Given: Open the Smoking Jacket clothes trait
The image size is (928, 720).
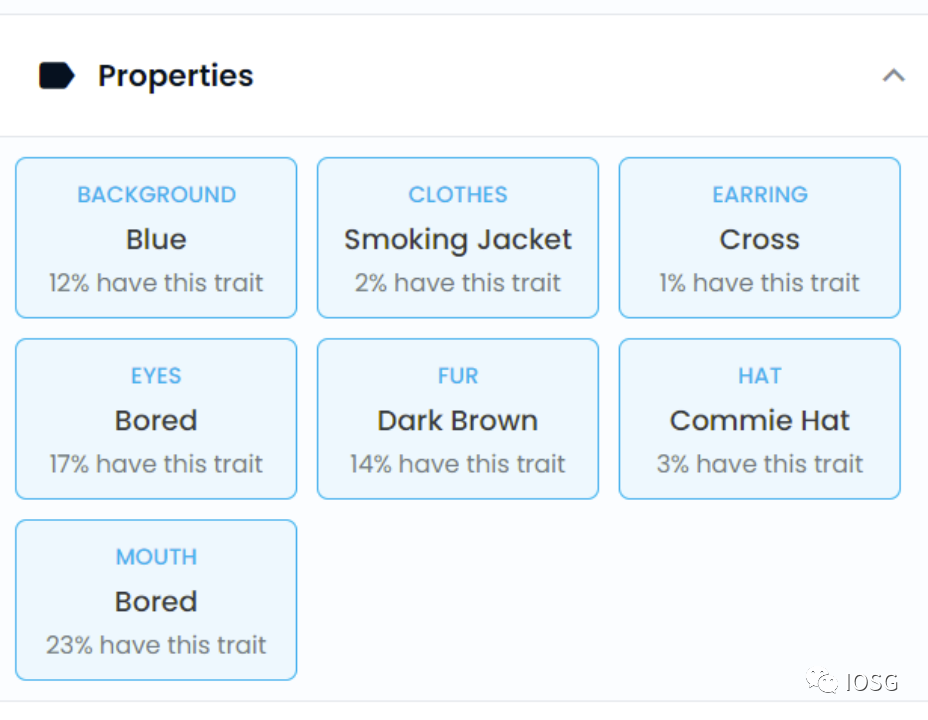Looking at the screenshot, I should tap(458, 239).
